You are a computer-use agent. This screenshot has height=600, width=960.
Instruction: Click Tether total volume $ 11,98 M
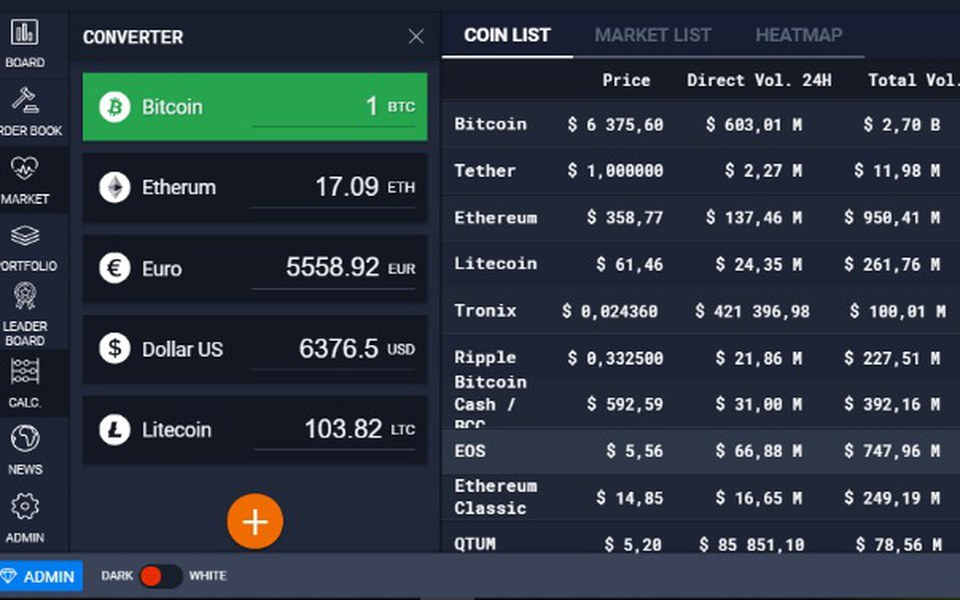pyautogui.click(x=897, y=171)
